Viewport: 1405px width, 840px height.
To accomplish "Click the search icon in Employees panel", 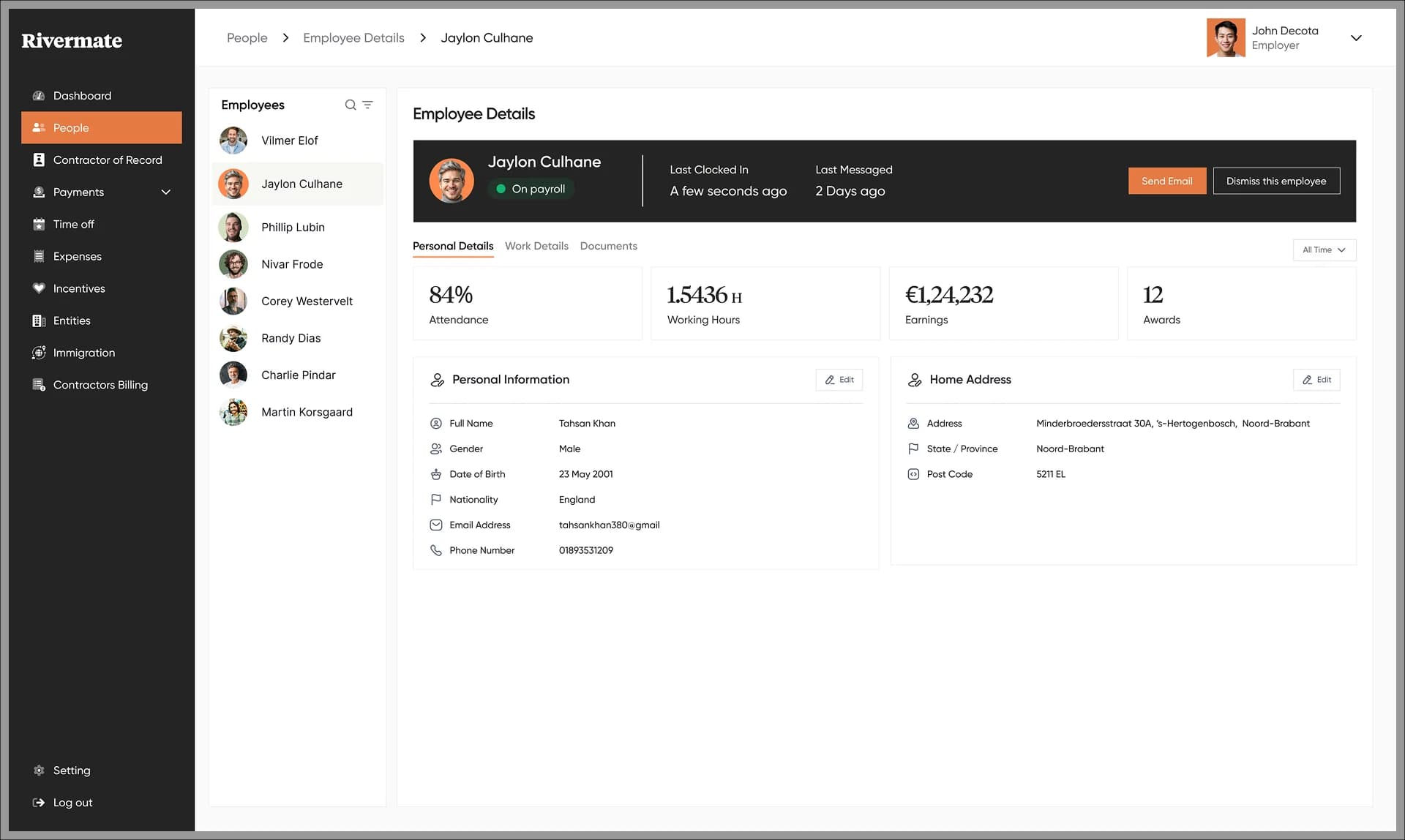I will (351, 105).
